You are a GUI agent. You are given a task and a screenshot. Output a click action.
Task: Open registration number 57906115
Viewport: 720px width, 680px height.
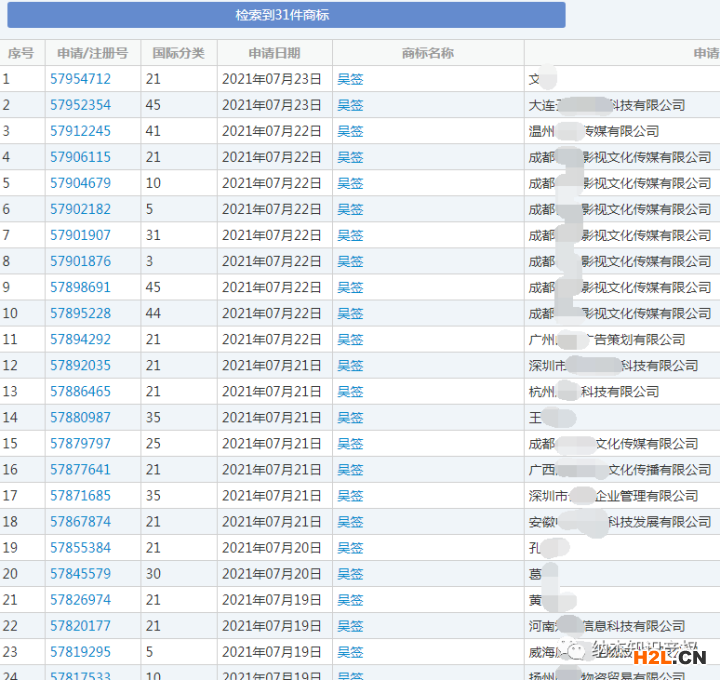(80, 157)
